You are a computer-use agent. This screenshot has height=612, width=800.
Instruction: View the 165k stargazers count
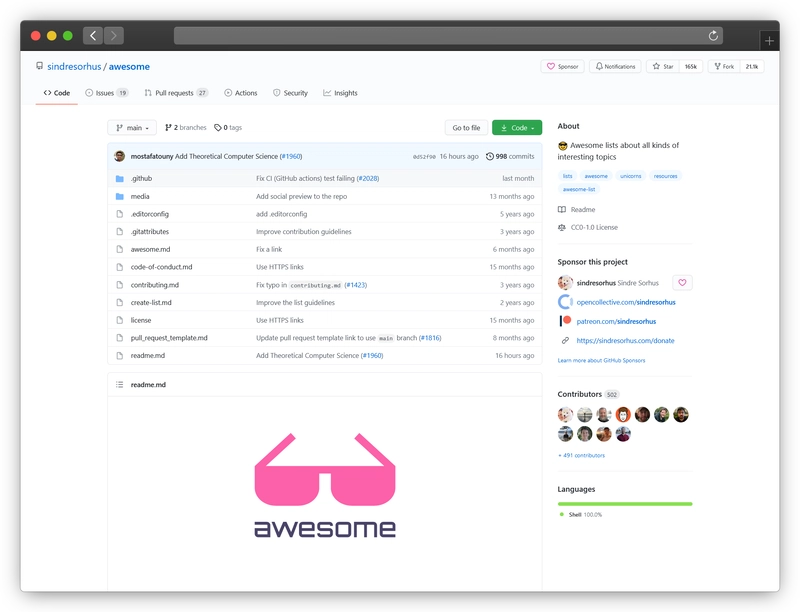691,66
